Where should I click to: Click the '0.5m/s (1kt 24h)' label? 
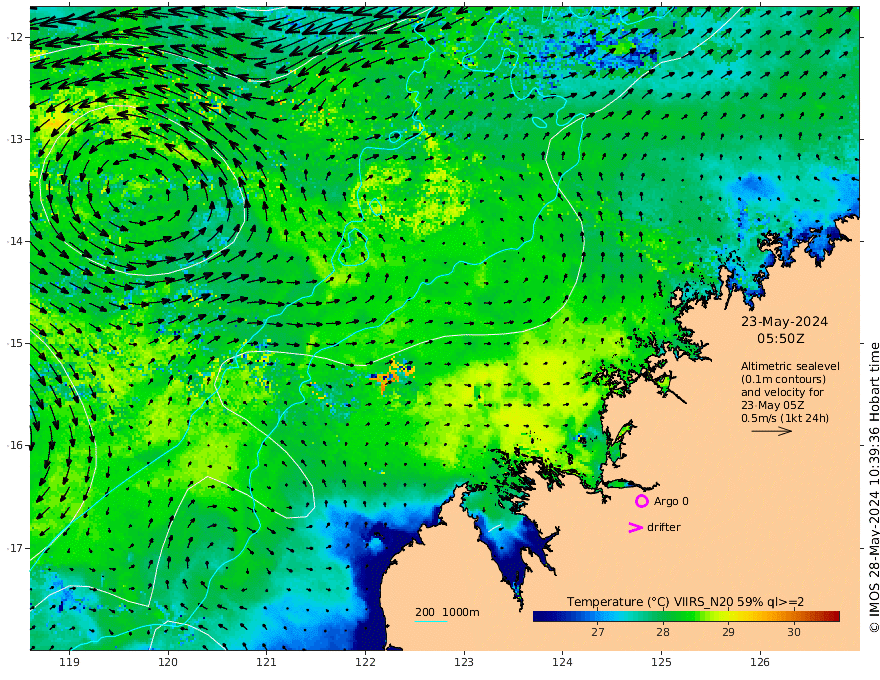(x=785, y=418)
